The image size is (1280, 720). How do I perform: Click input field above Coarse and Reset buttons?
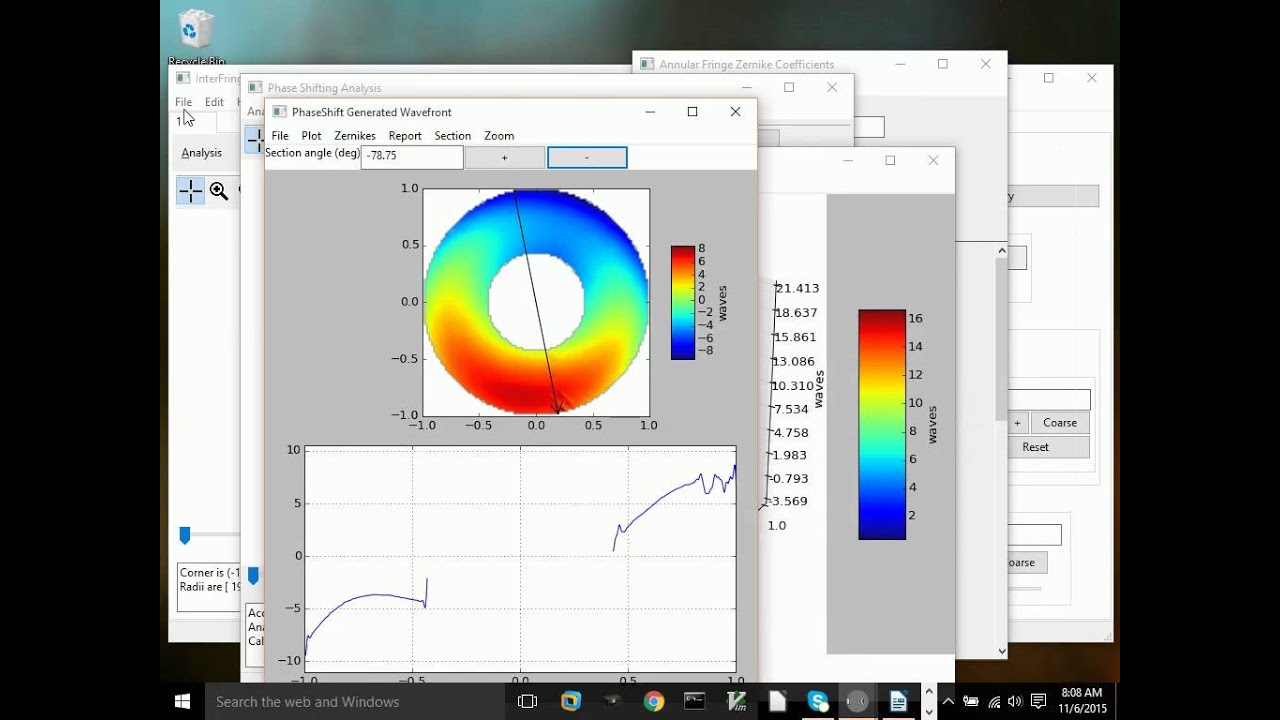point(1049,400)
